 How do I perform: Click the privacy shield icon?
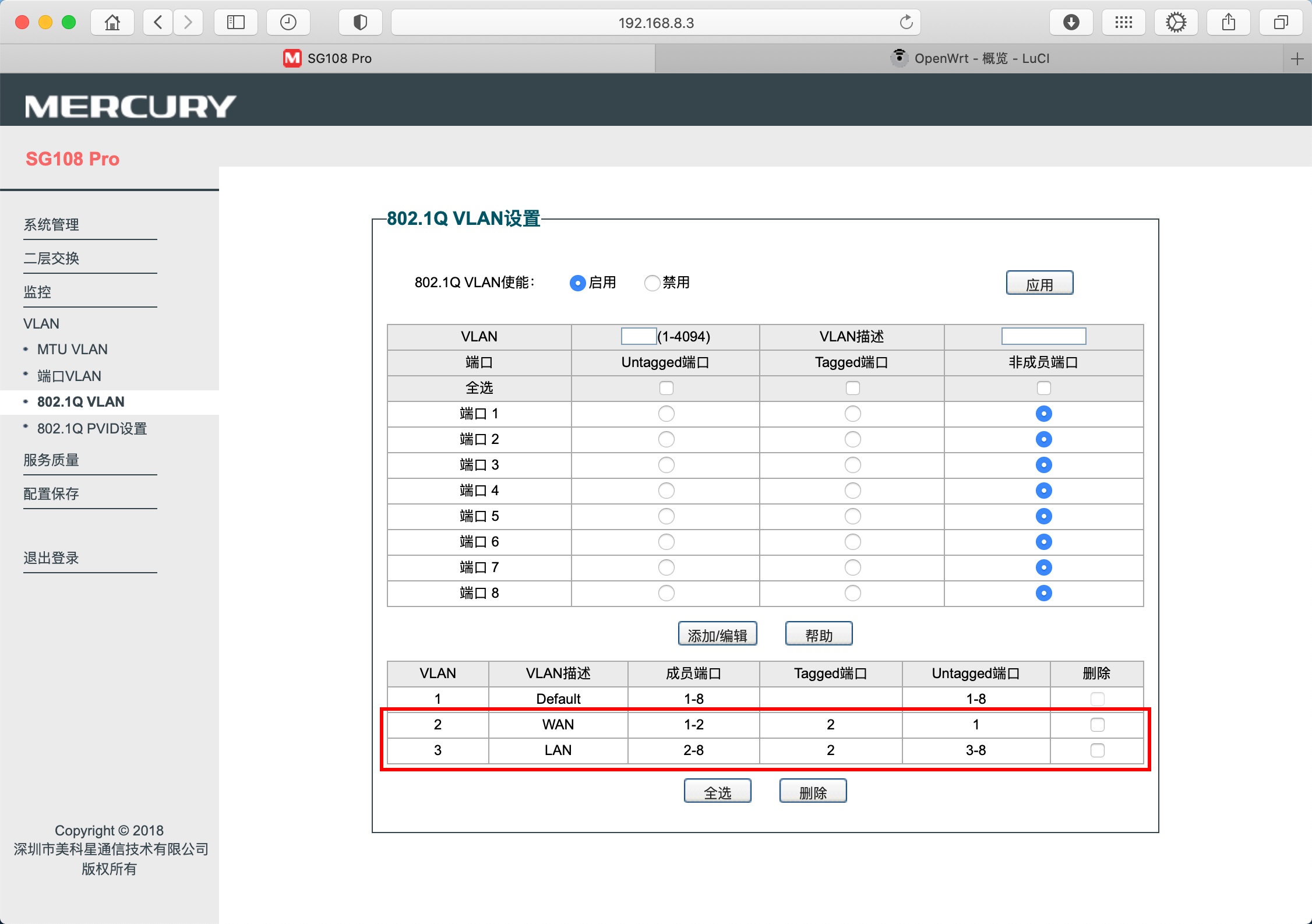point(360,22)
